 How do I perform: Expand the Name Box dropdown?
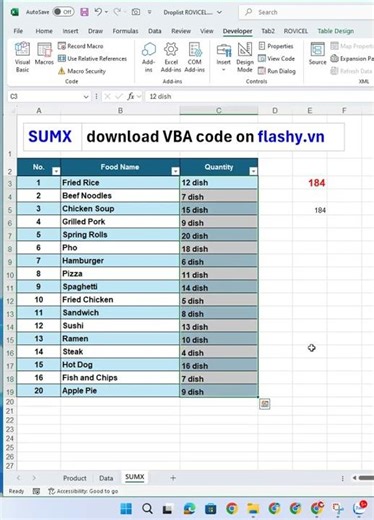pyautogui.click(x=86, y=97)
